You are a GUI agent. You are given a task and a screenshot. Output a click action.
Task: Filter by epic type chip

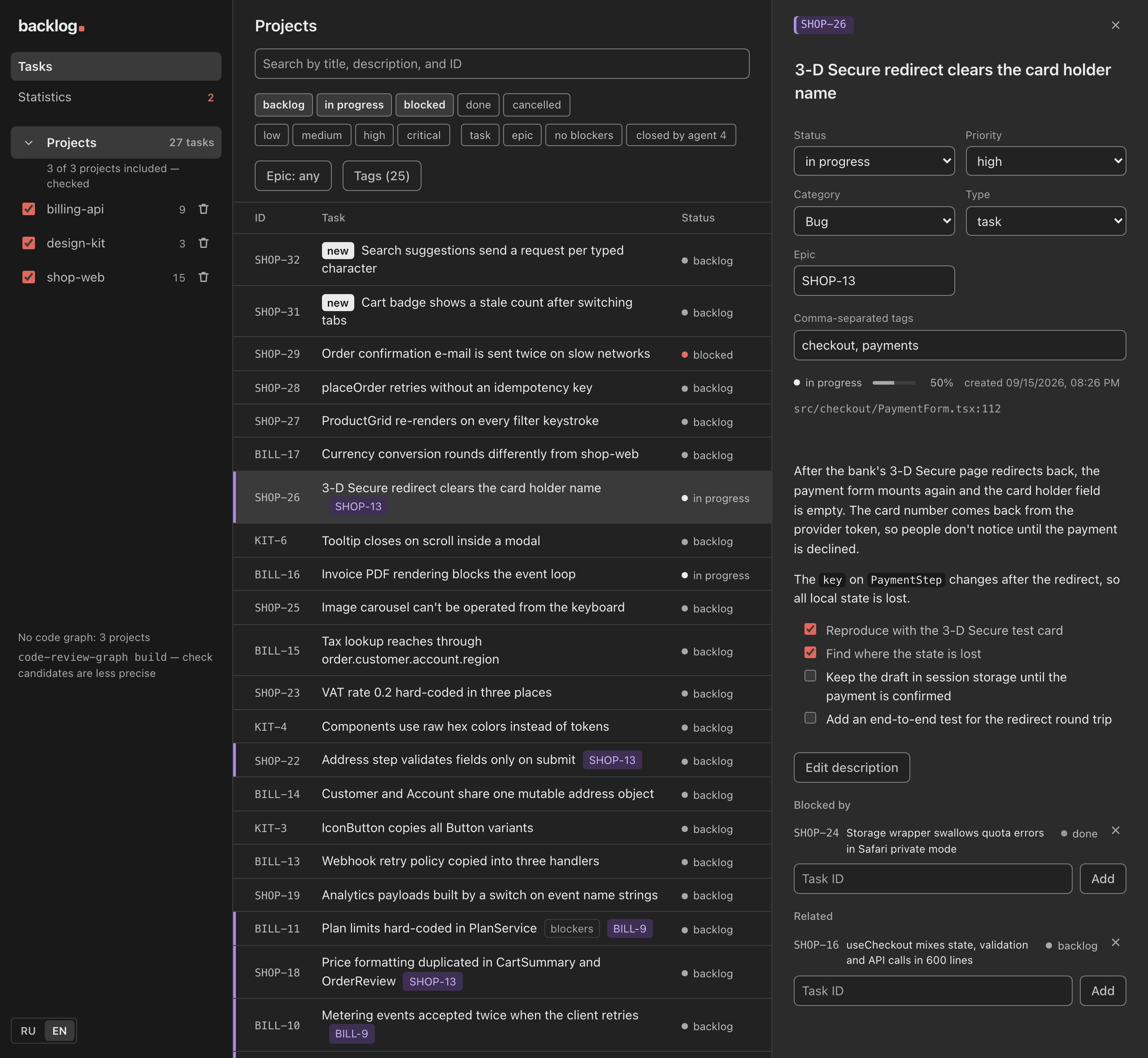point(522,135)
